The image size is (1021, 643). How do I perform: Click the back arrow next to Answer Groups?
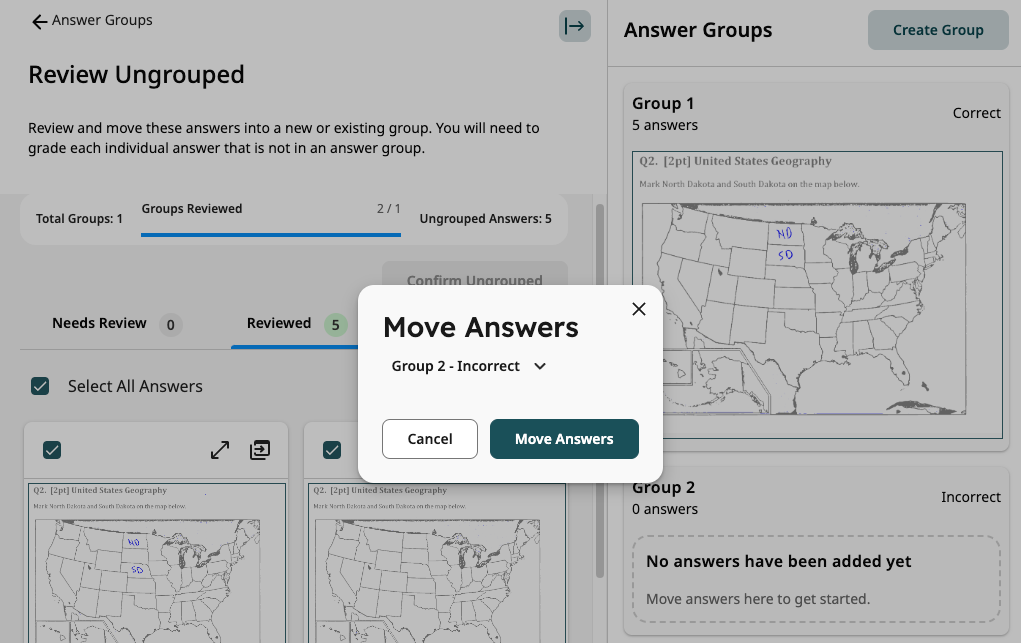coord(40,21)
